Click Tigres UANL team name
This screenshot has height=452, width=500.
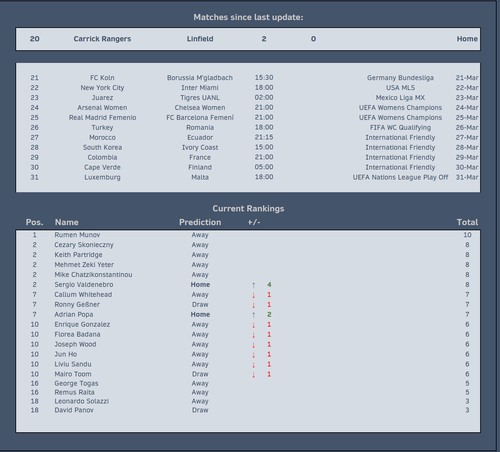pos(200,98)
